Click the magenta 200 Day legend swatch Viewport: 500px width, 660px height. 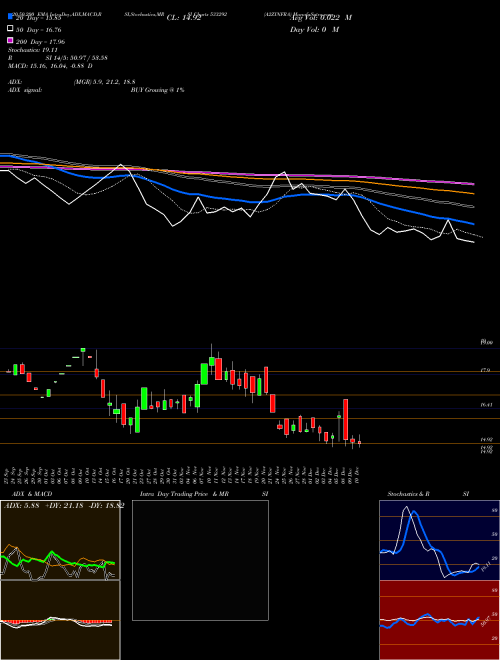point(10,40)
